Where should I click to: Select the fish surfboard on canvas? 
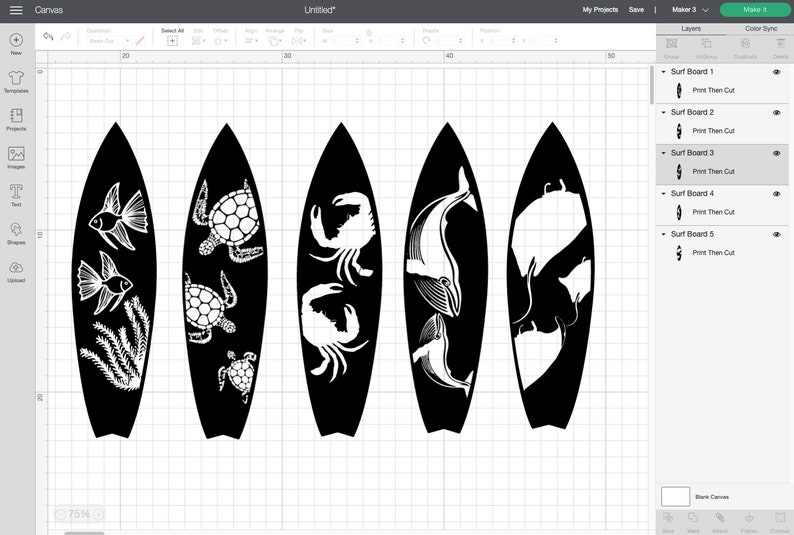pos(114,280)
